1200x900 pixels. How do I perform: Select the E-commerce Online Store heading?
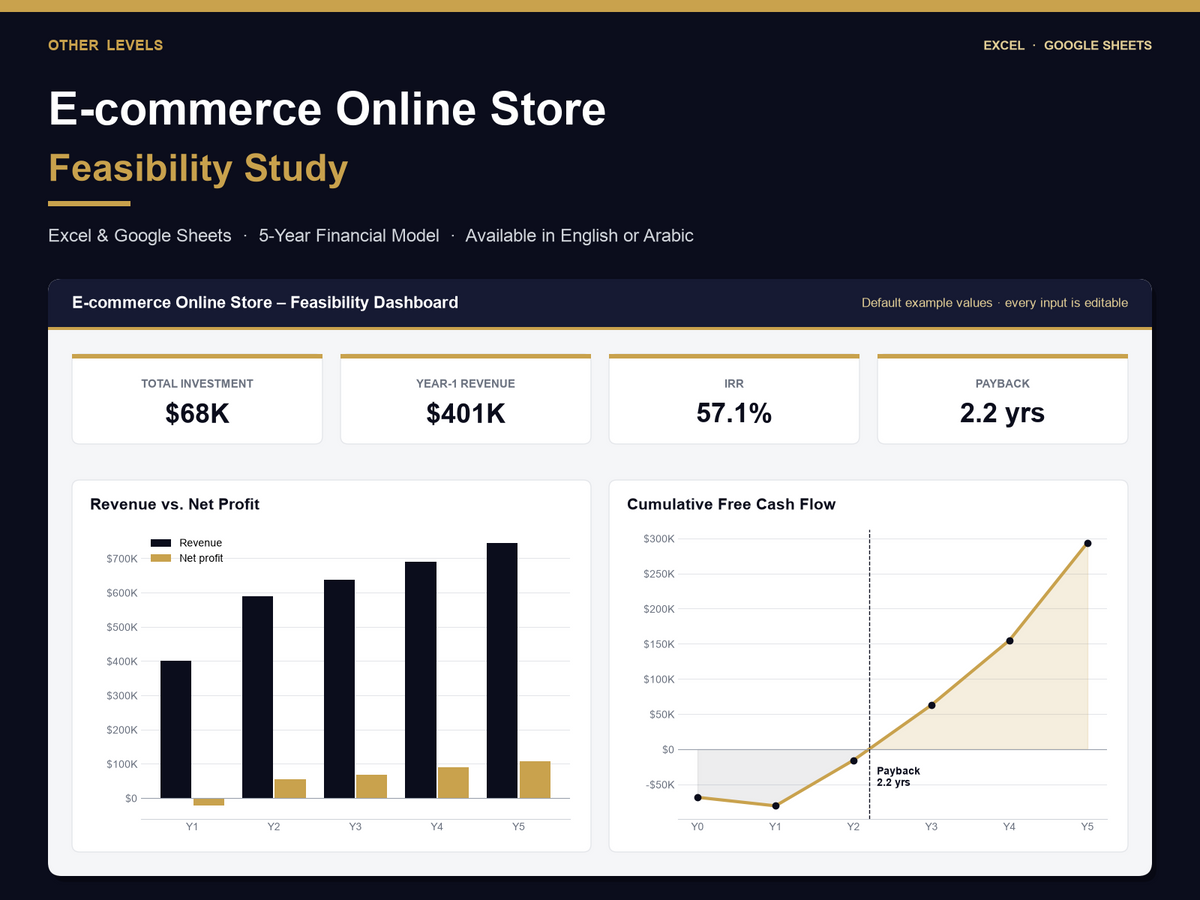click(x=327, y=108)
